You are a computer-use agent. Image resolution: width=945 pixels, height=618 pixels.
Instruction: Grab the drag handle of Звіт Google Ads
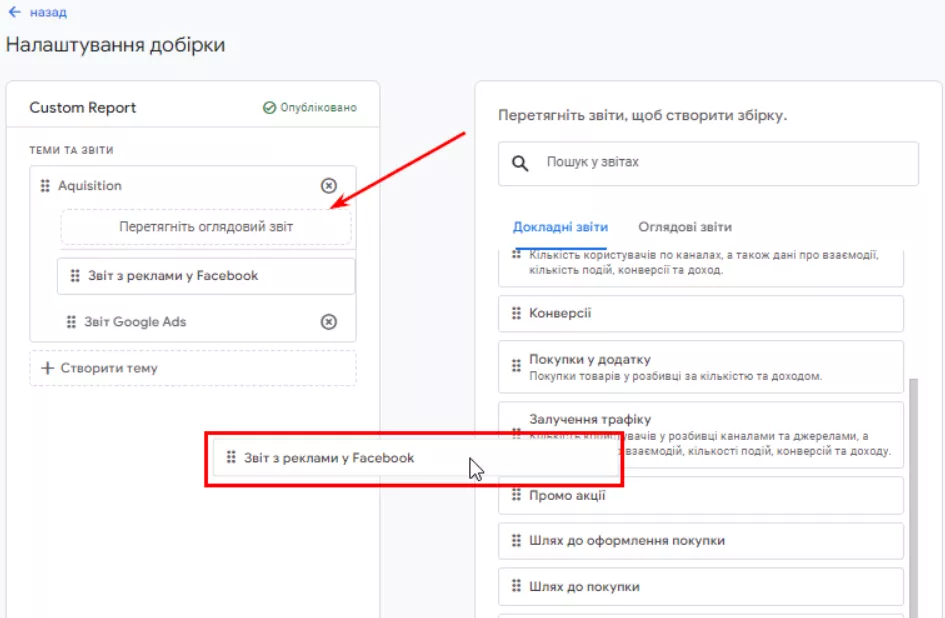71,322
